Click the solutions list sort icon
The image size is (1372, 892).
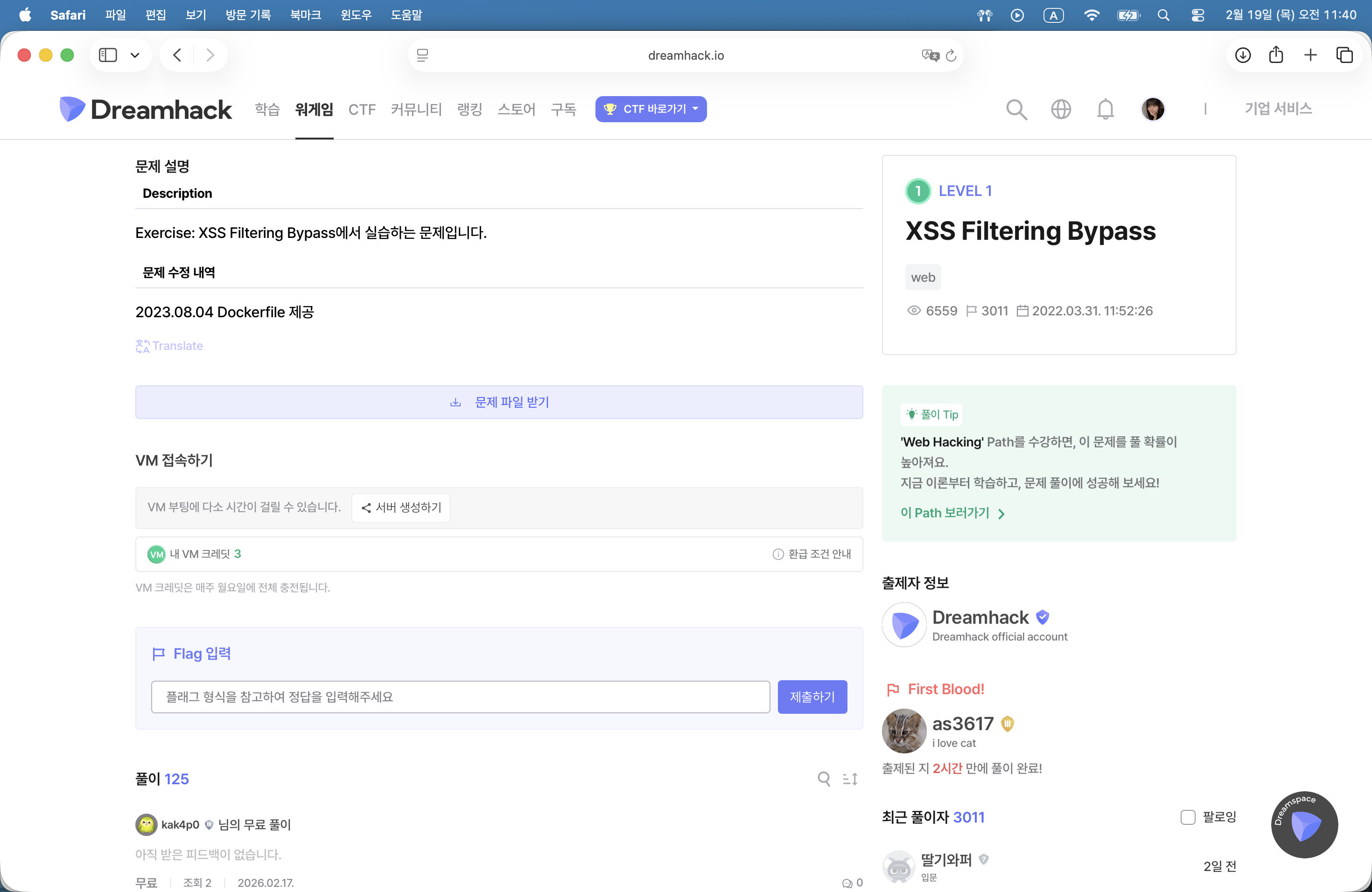click(850, 779)
